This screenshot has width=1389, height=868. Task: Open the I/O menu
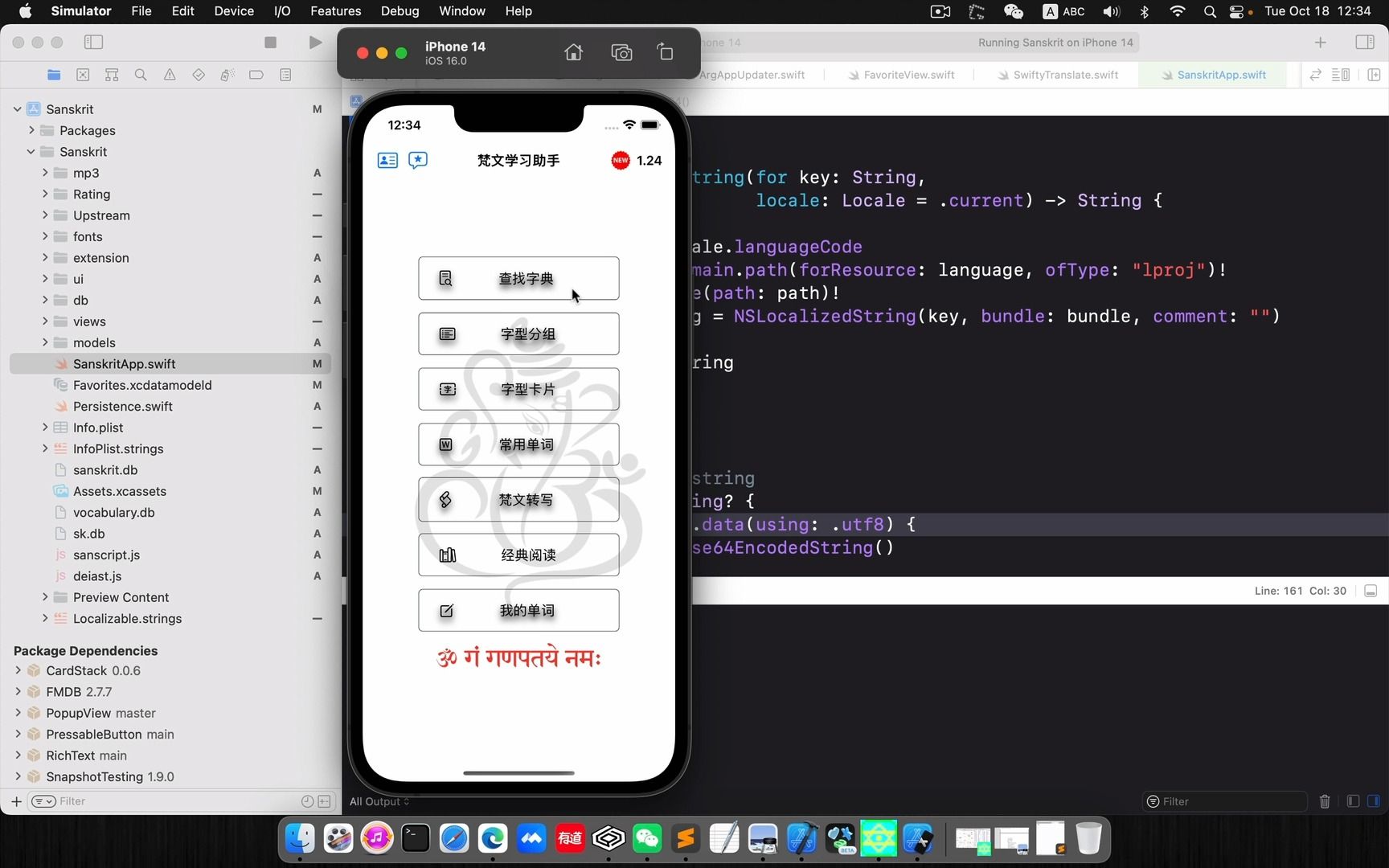282,11
